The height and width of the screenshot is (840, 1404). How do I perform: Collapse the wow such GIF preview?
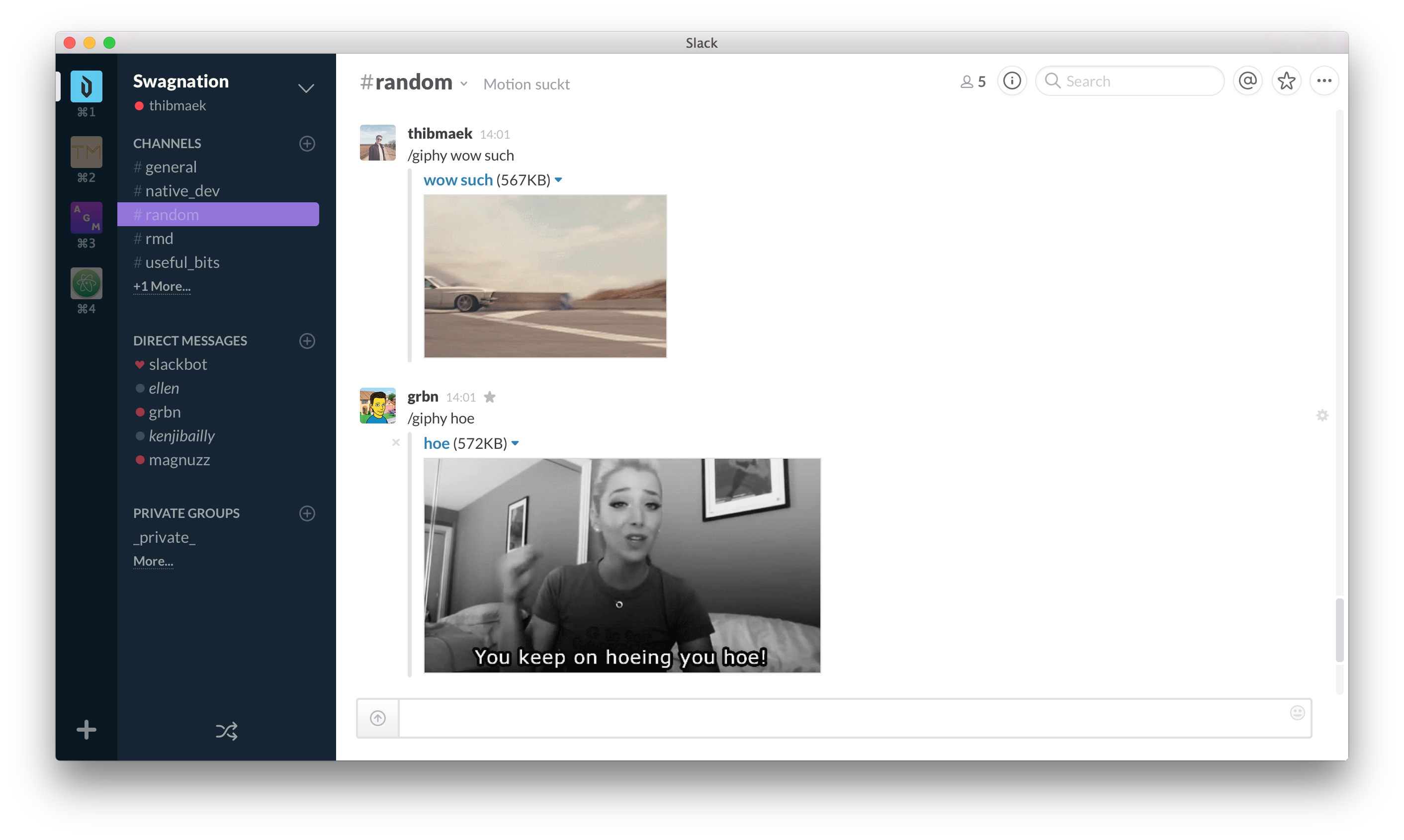[558, 180]
